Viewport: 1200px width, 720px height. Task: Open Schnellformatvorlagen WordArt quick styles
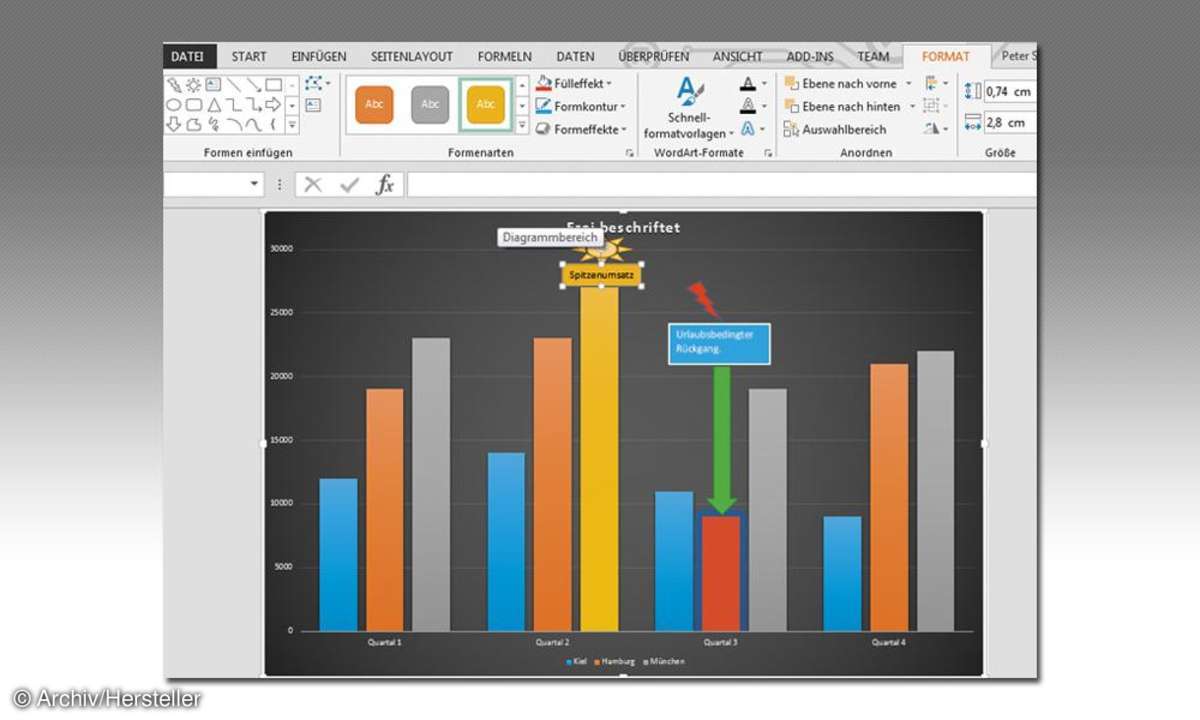688,109
